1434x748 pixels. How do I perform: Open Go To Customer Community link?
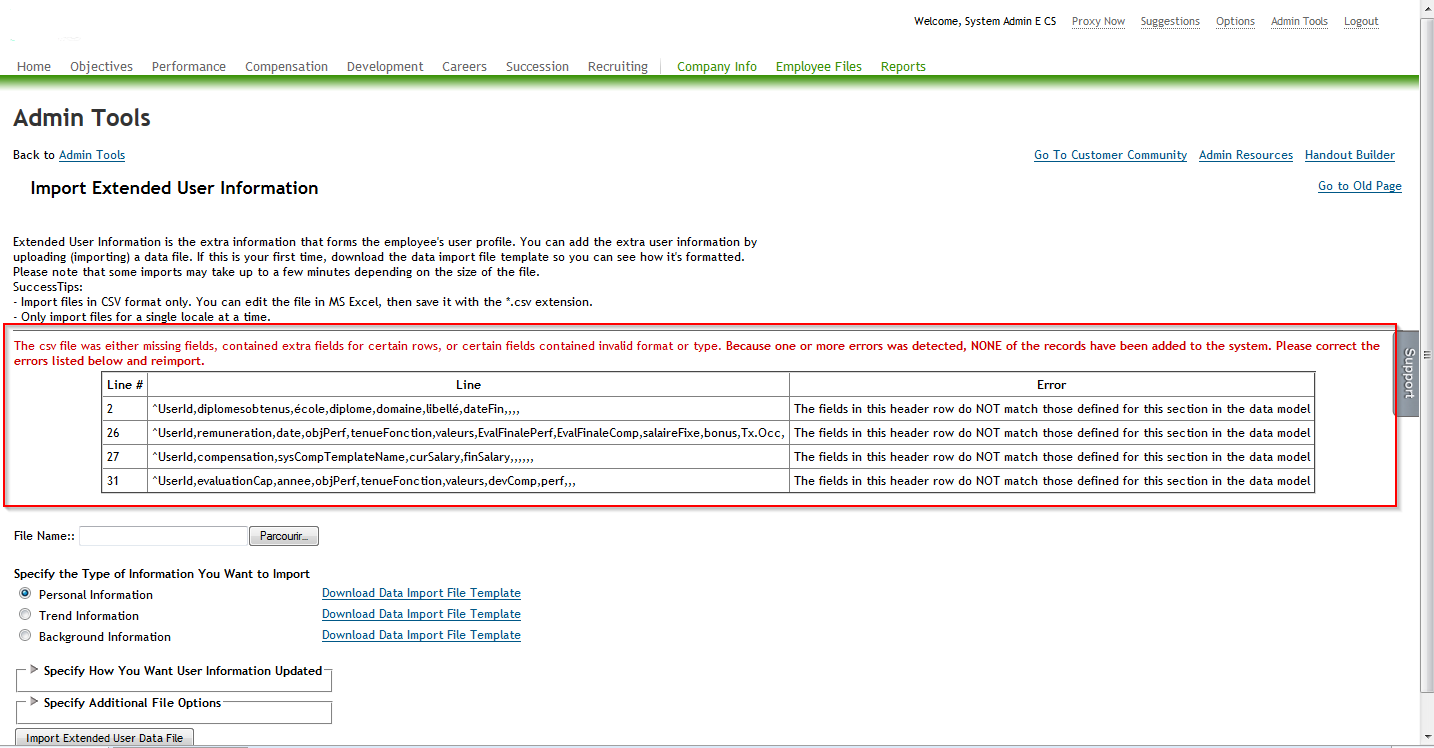[x=1110, y=155]
